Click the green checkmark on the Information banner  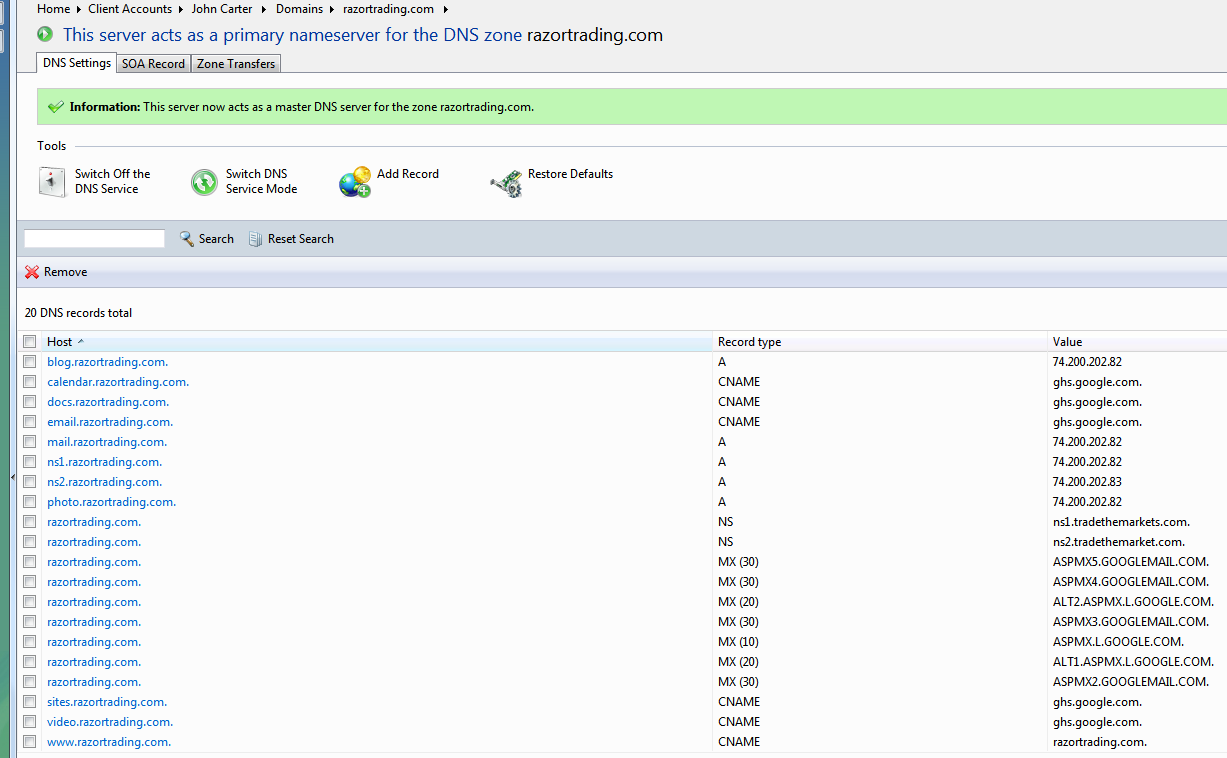[x=57, y=106]
